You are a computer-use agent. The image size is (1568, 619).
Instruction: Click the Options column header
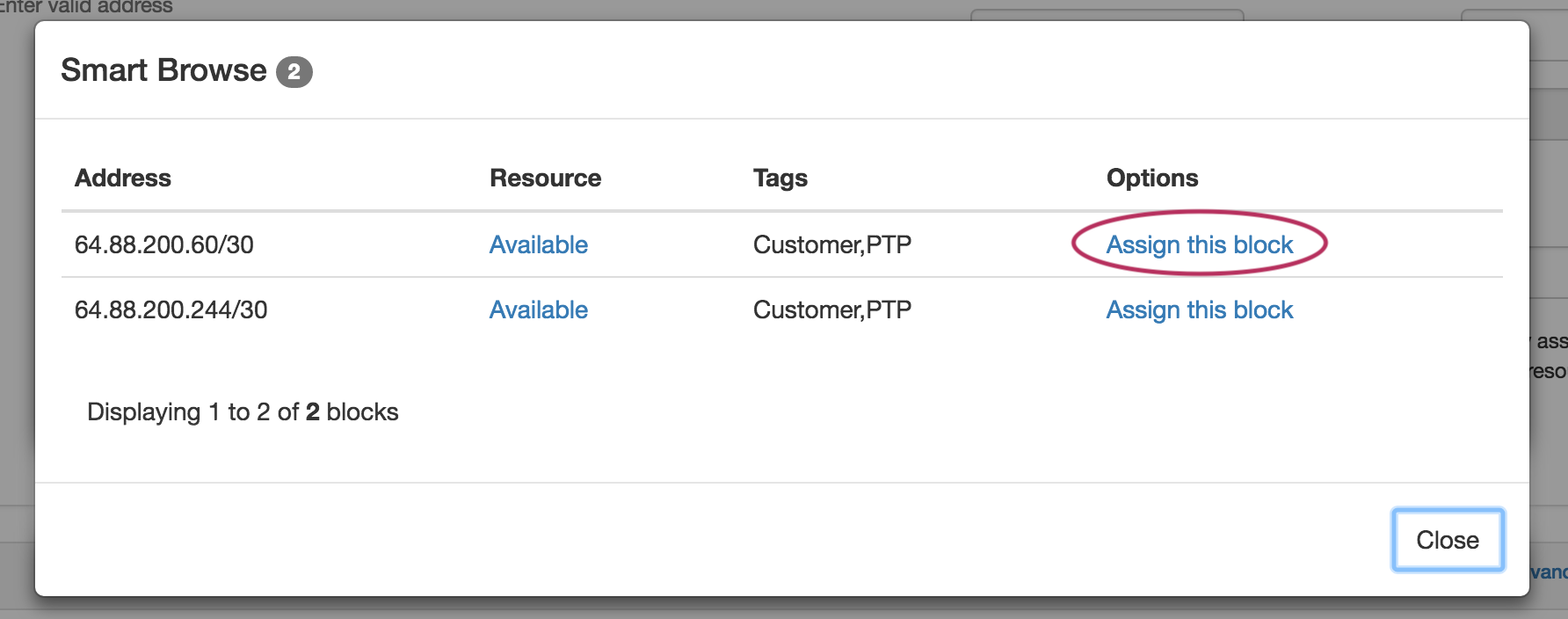click(x=1151, y=178)
